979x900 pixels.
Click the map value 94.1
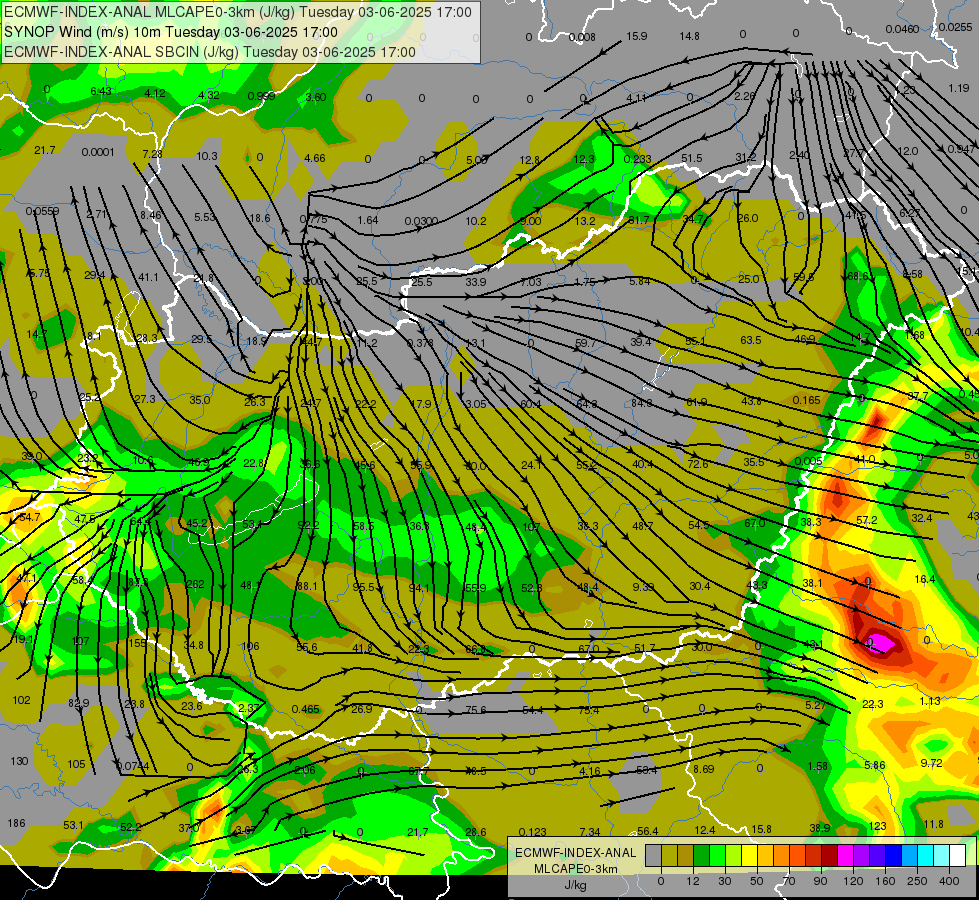pyautogui.click(x=419, y=588)
